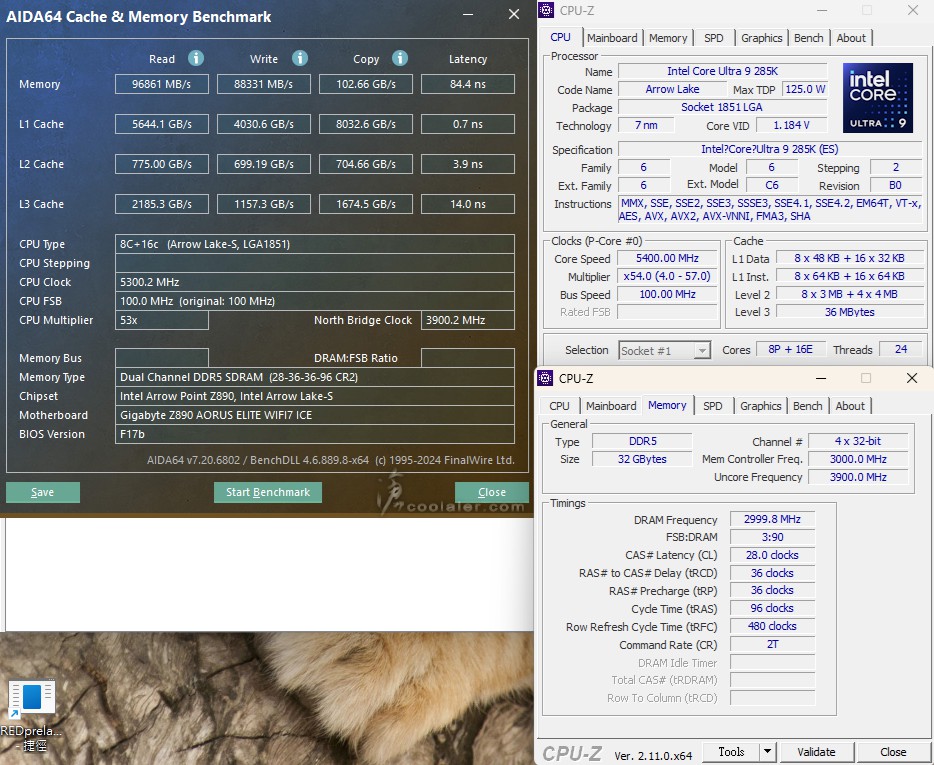Expand the Tools dropdown arrow in CPU-Z
The image size is (934, 765).
(767, 752)
